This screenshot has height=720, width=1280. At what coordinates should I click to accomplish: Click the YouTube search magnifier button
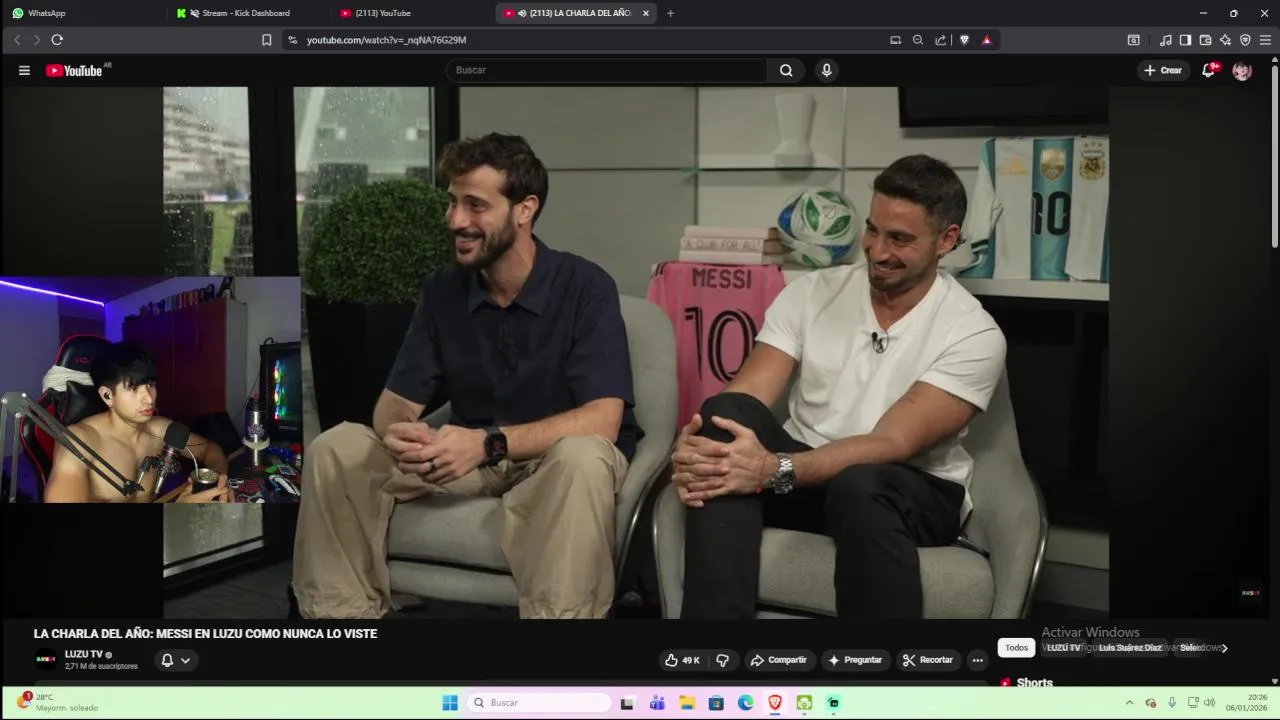coord(786,70)
